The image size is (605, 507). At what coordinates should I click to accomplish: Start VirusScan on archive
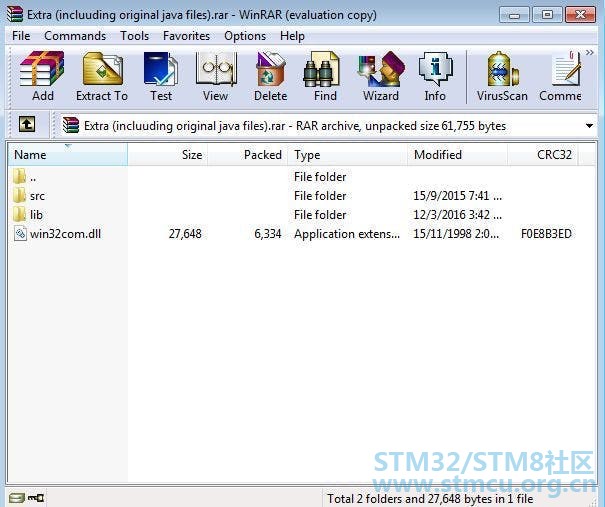pyautogui.click(x=502, y=69)
